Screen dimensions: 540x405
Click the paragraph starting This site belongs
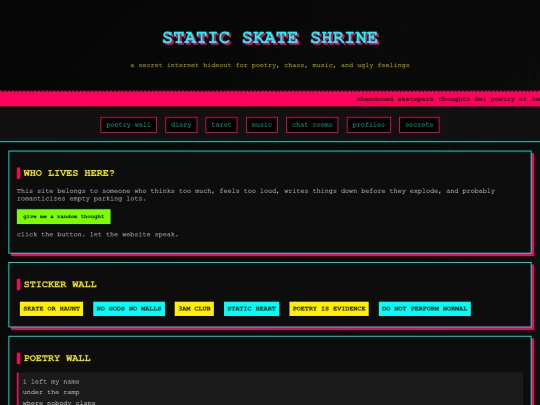pos(256,195)
